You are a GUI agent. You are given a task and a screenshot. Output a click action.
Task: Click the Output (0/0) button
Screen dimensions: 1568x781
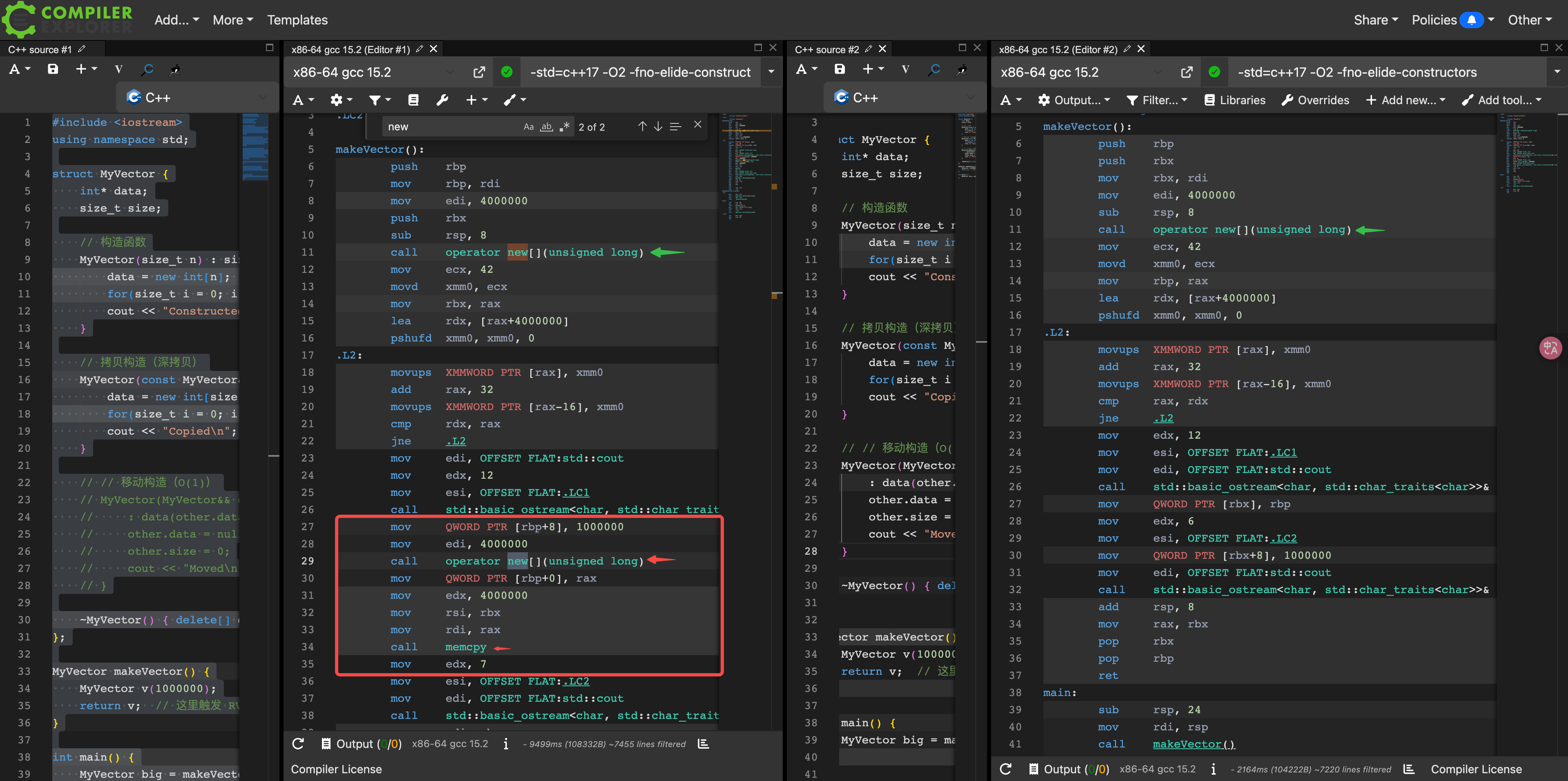(361, 743)
